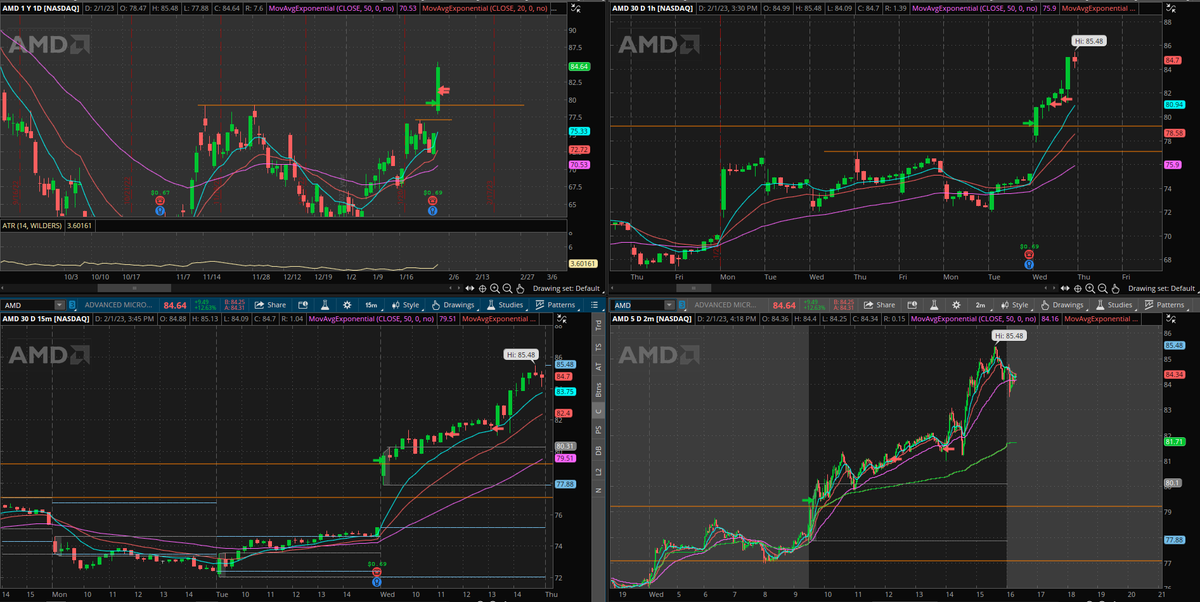Switch to the AT side tab
The height and width of the screenshot is (602, 1200).
pyautogui.click(x=599, y=366)
